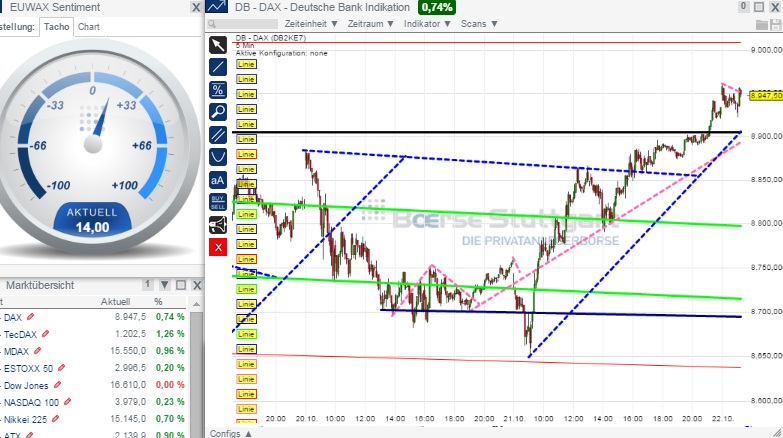
Task: Click the chart icon left of DB - DAX title
Action: (216, 6)
